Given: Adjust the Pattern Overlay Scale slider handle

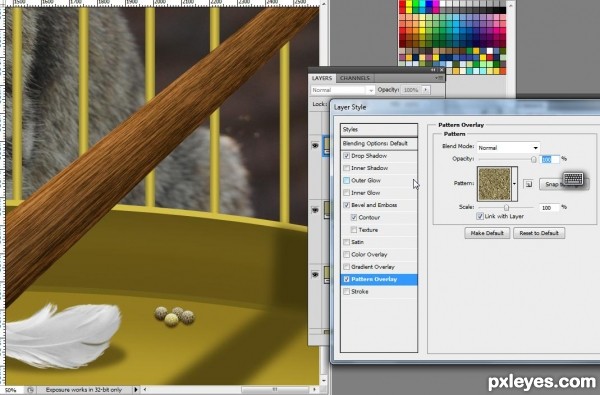Looking at the screenshot, I should (x=506, y=208).
